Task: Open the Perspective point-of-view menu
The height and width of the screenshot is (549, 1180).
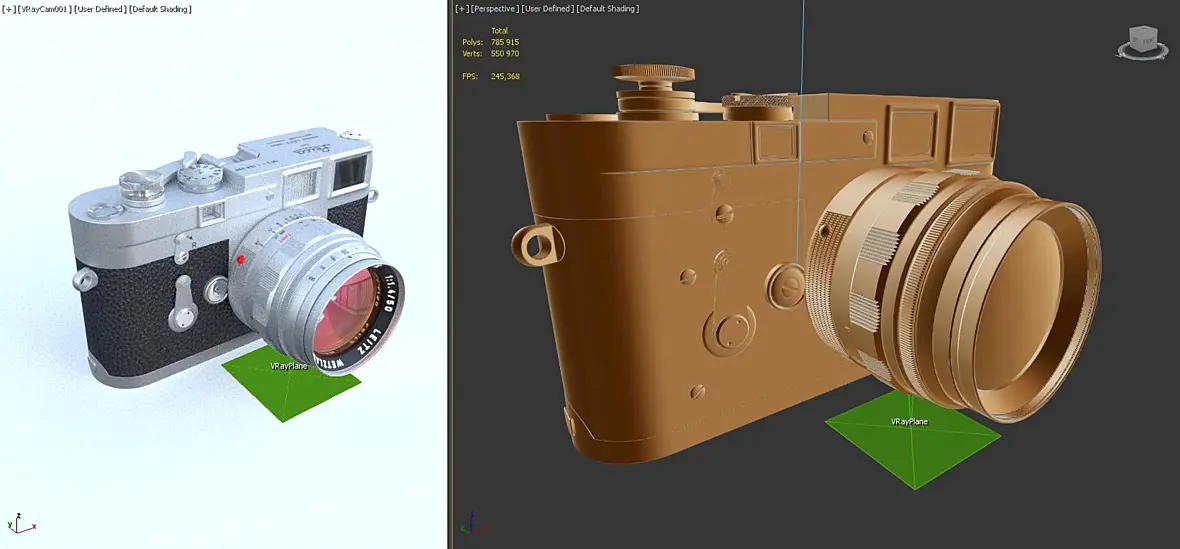Action: point(495,8)
